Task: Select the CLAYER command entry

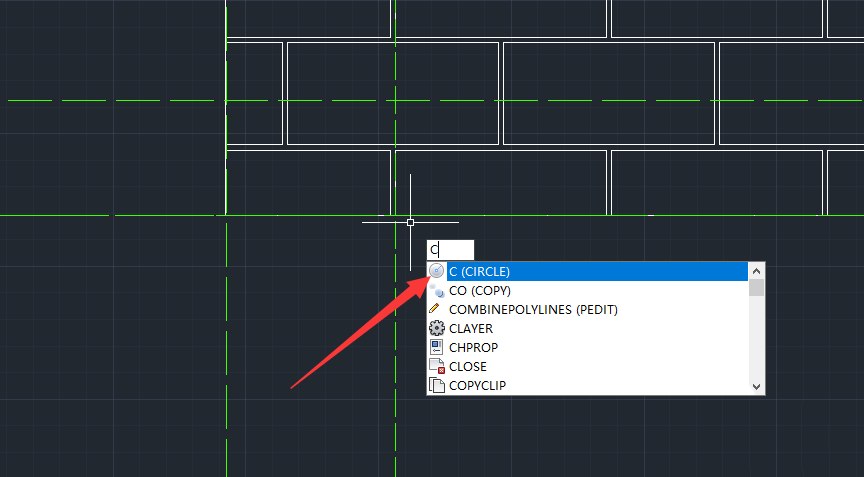Action: click(471, 328)
